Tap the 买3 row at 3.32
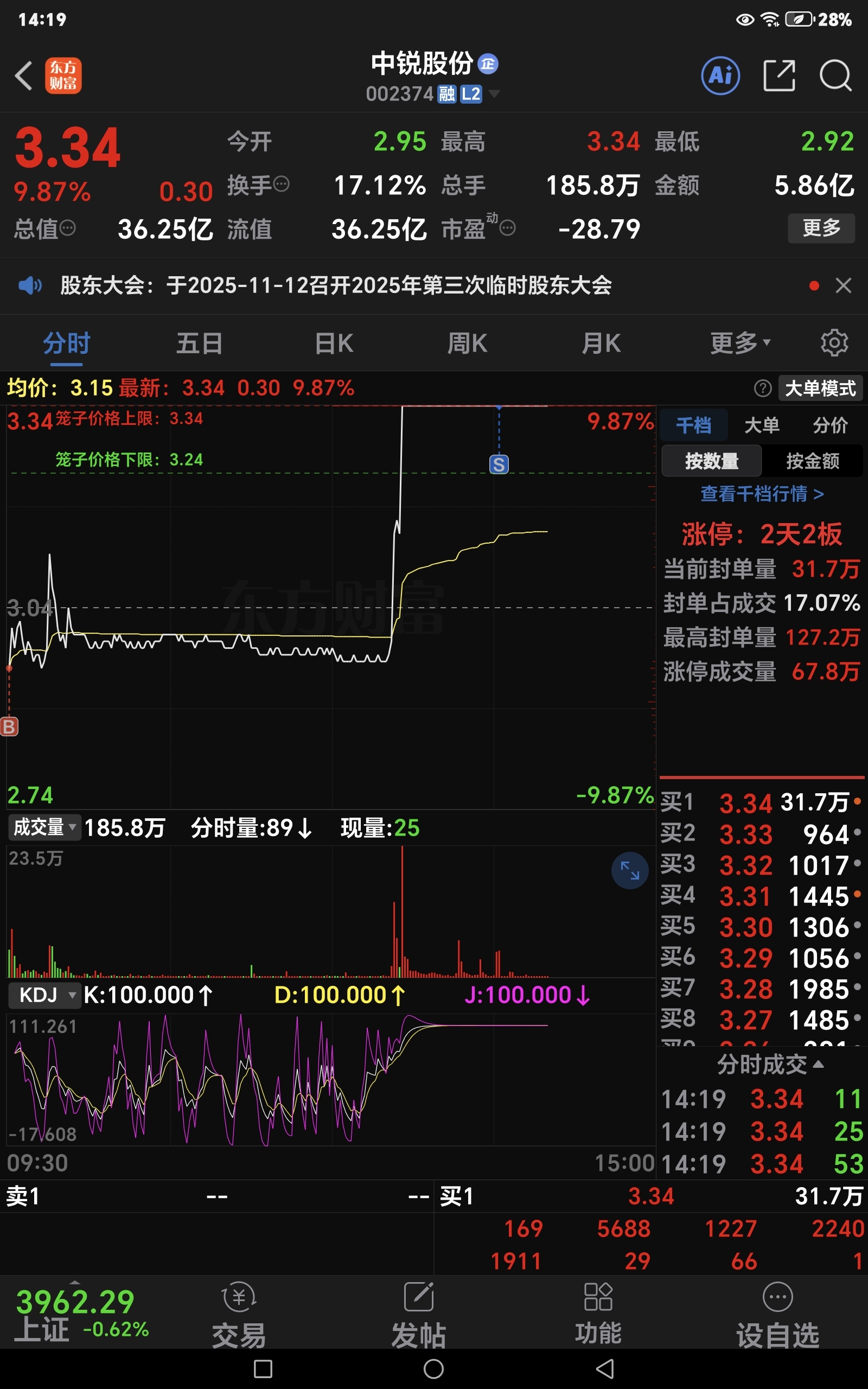The width and height of the screenshot is (868, 1389). point(761,865)
